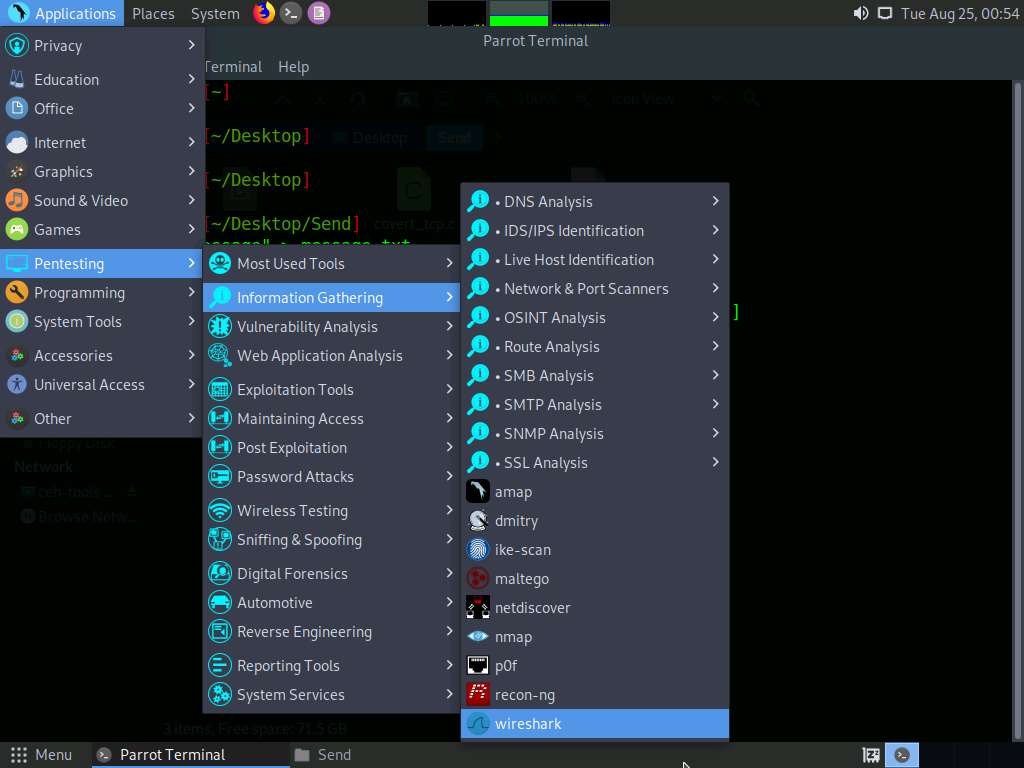The image size is (1024, 768).
Task: Click the clock showing Tue Aug 25
Action: pos(959,13)
